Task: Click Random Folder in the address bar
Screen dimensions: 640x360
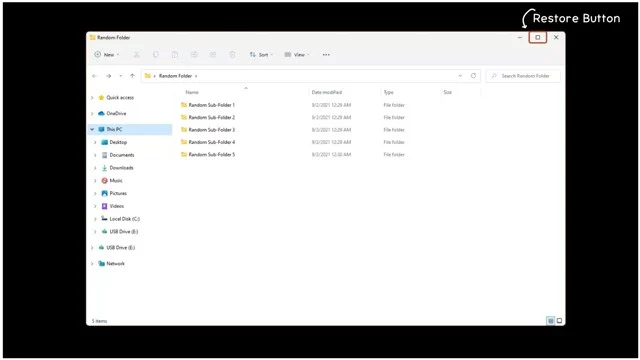Action: tap(175, 76)
